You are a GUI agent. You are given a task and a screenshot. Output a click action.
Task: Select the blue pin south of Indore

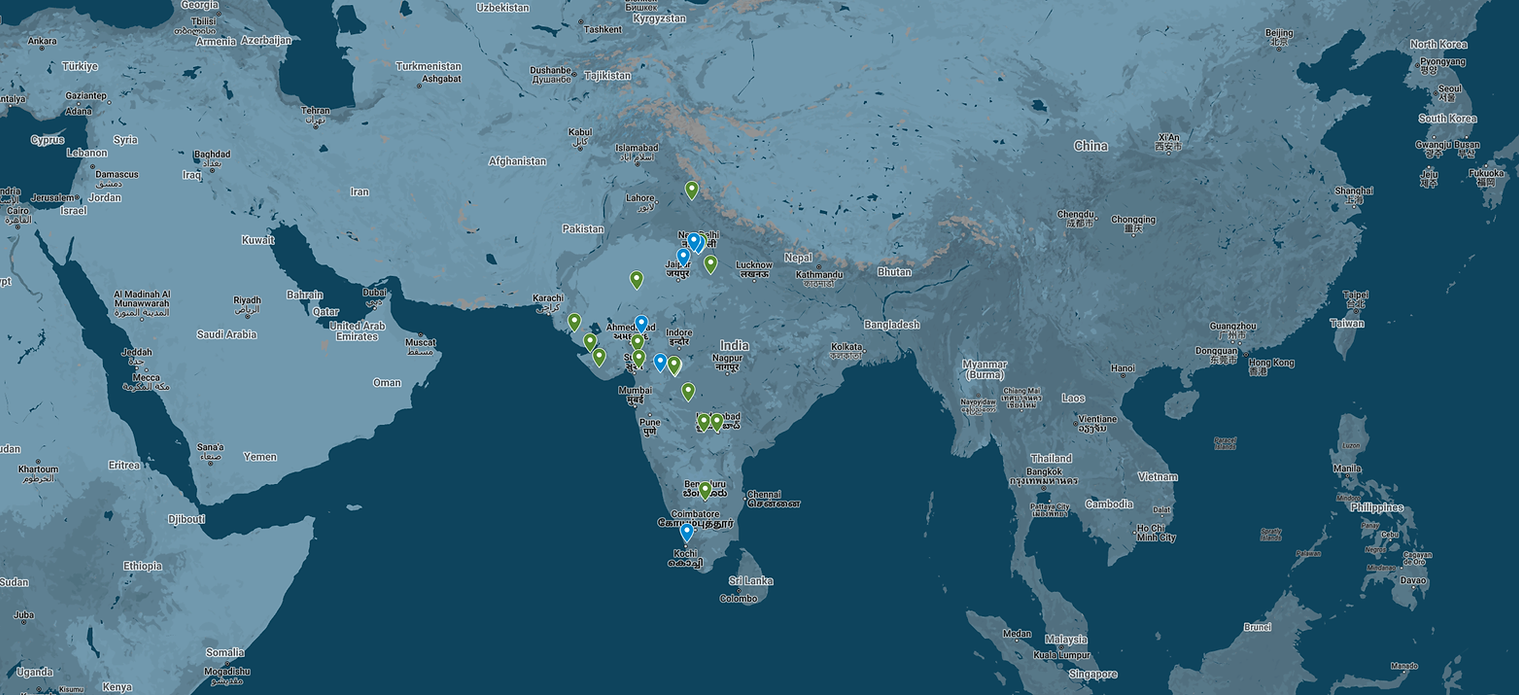coord(660,362)
